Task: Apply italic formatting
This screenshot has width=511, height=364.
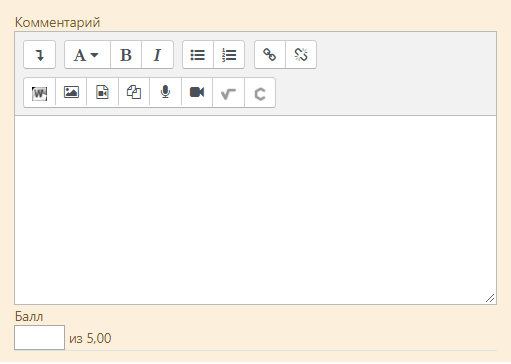Action: [x=157, y=55]
